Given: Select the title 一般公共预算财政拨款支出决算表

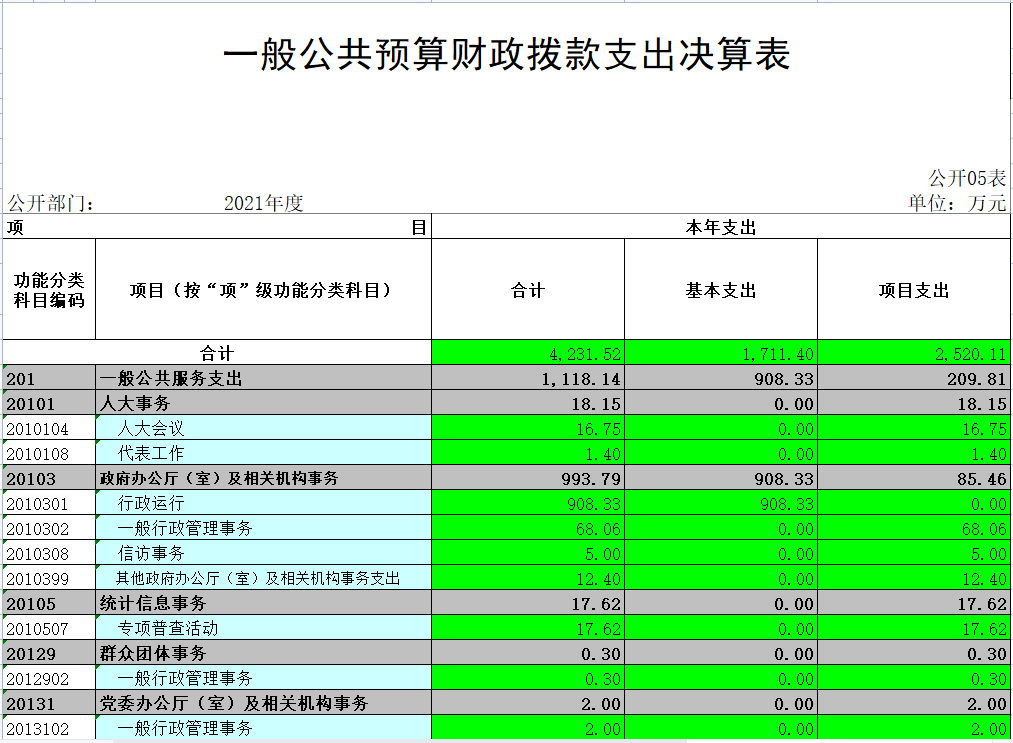Looking at the screenshot, I should click(506, 54).
